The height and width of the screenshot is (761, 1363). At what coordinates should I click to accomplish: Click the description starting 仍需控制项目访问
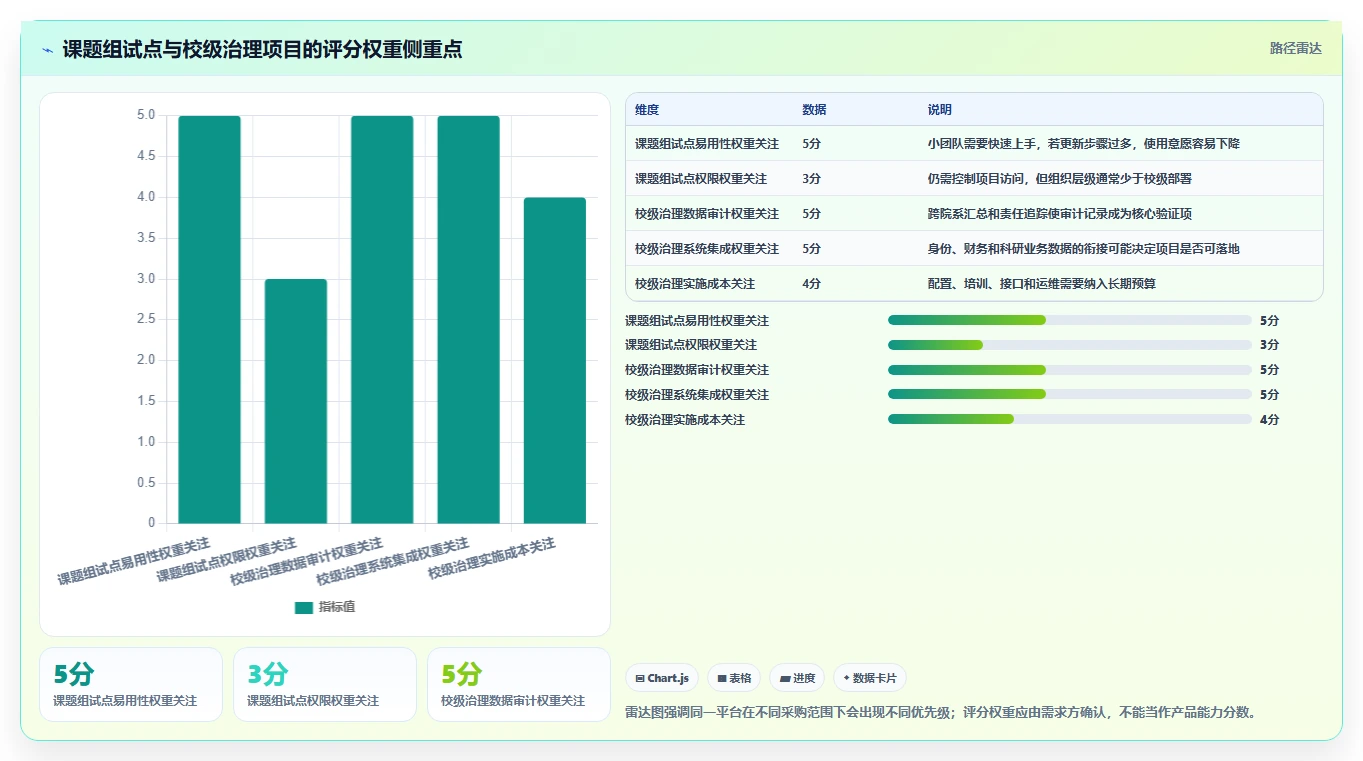tap(1060, 179)
